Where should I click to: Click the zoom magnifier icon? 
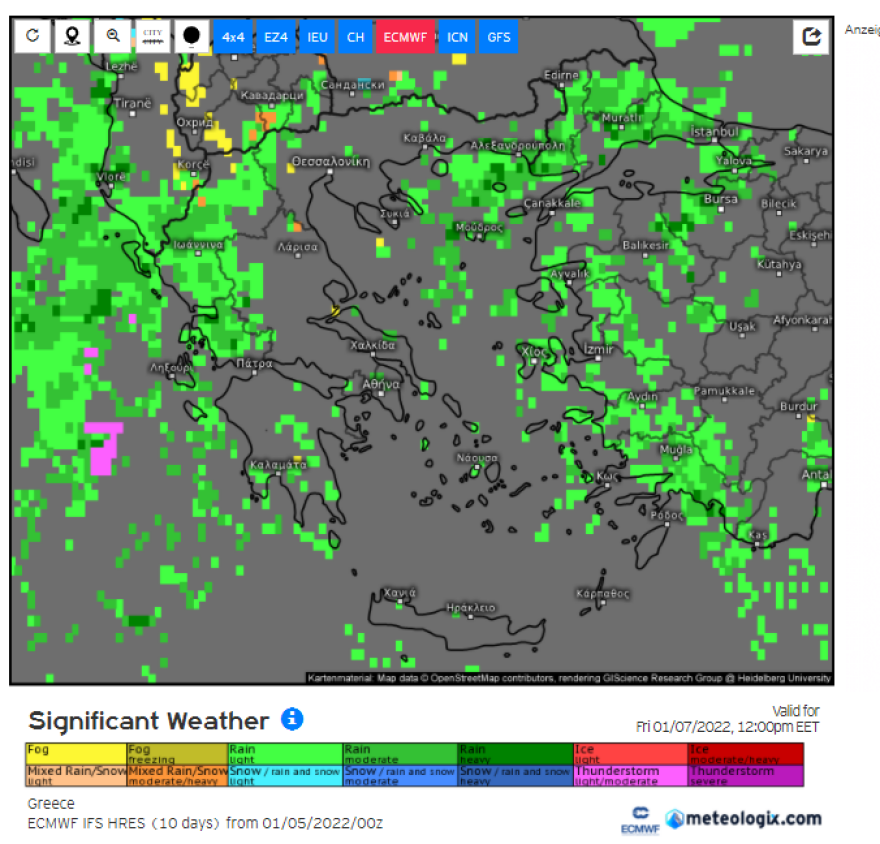click(x=113, y=36)
